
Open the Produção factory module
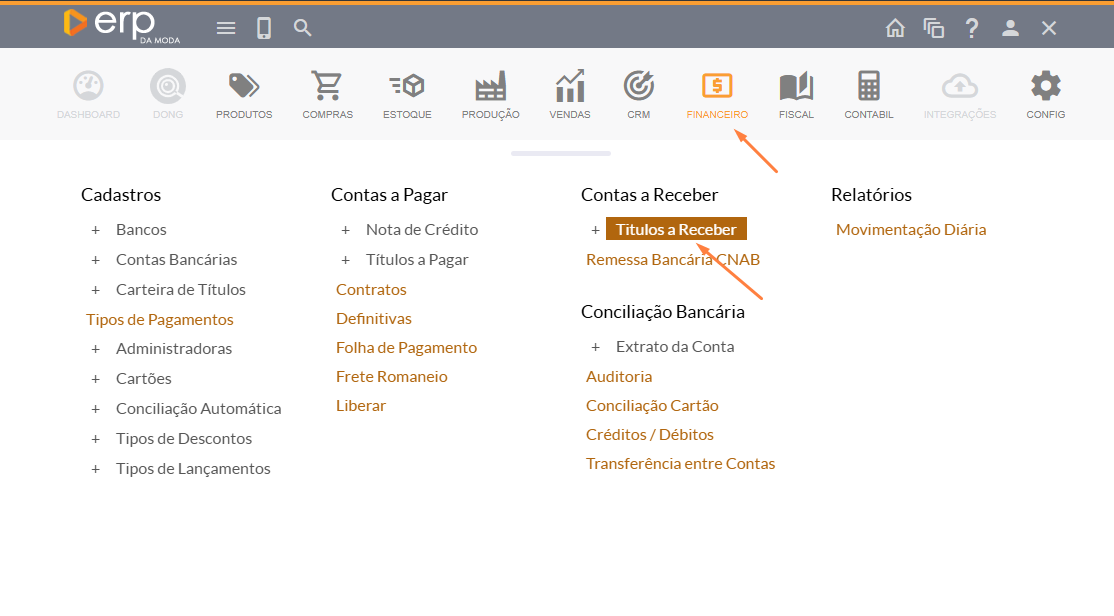pyautogui.click(x=490, y=94)
